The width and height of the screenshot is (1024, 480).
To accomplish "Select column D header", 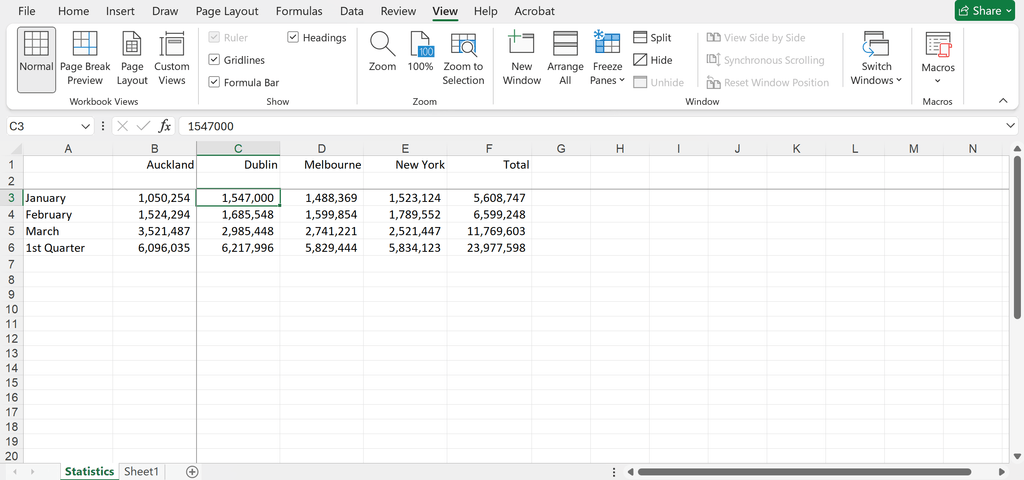I will point(321,149).
